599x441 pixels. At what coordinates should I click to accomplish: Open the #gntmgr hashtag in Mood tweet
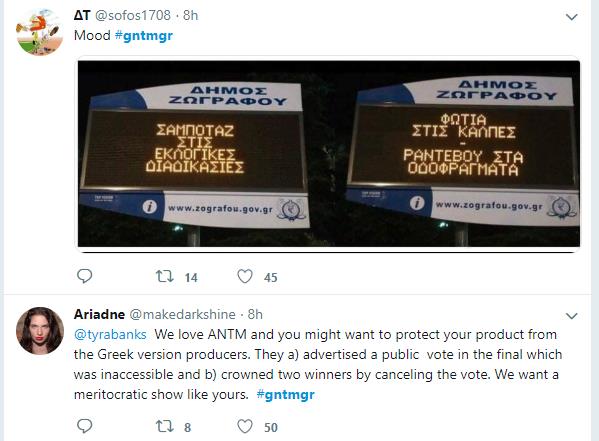[x=144, y=36]
